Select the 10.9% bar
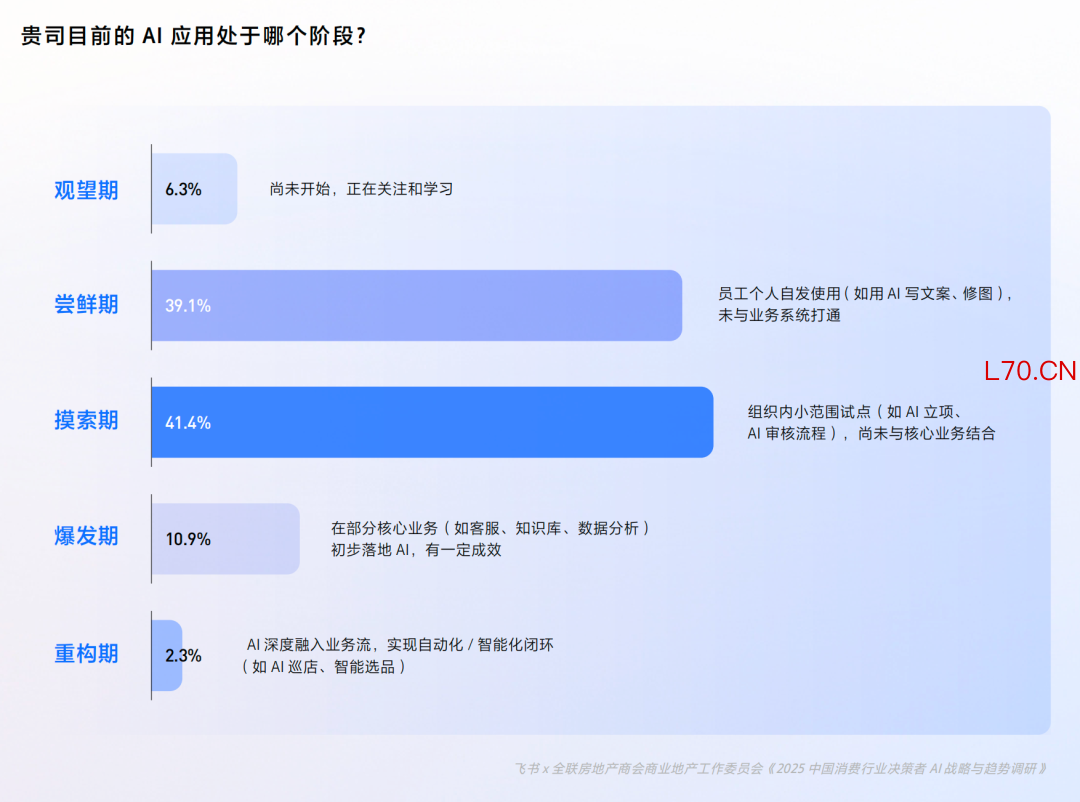This screenshot has height=802, width=1080. pyautogui.click(x=225, y=539)
